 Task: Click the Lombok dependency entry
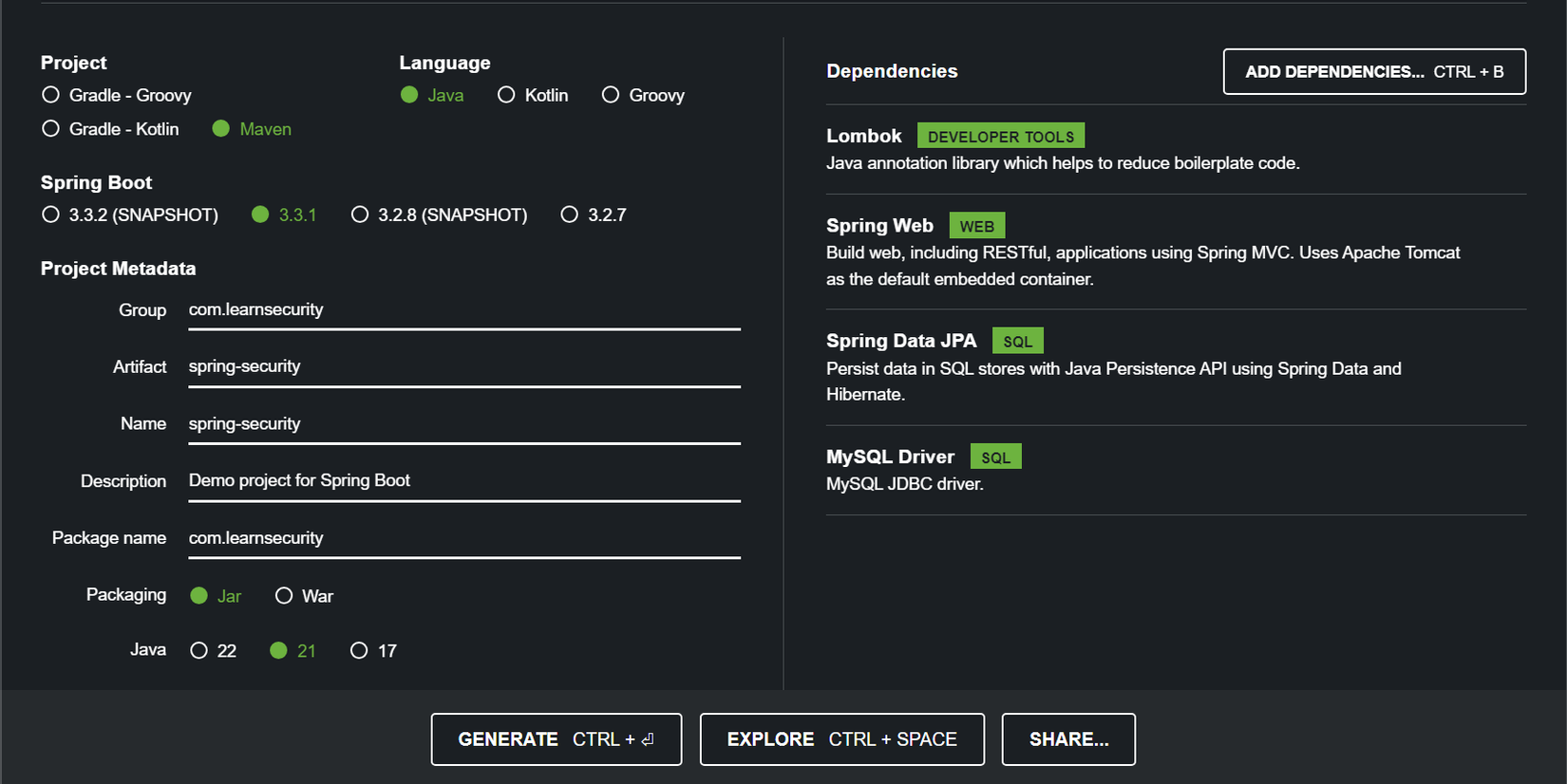click(x=864, y=137)
